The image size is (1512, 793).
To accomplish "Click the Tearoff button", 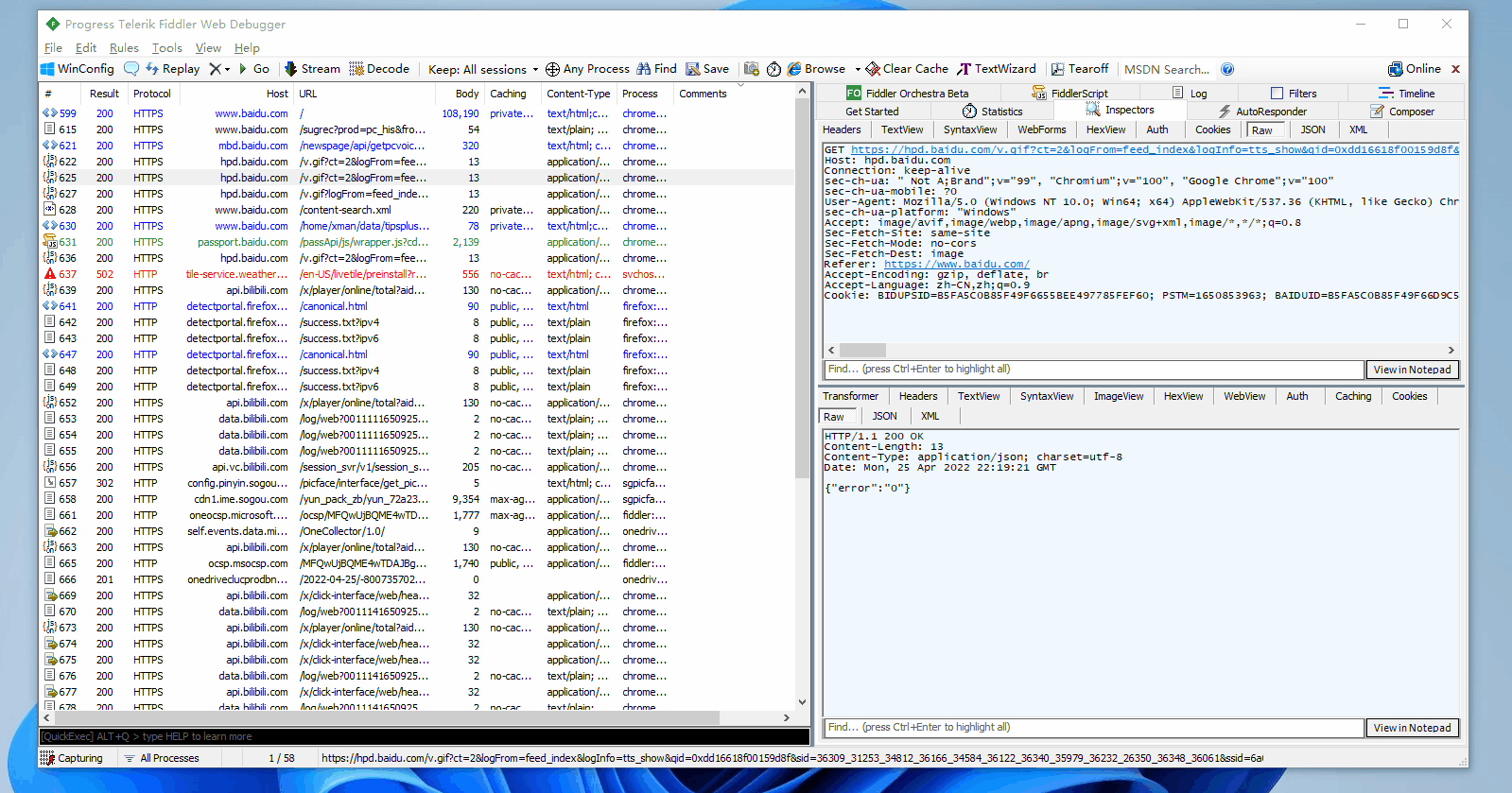I will (x=1080, y=69).
